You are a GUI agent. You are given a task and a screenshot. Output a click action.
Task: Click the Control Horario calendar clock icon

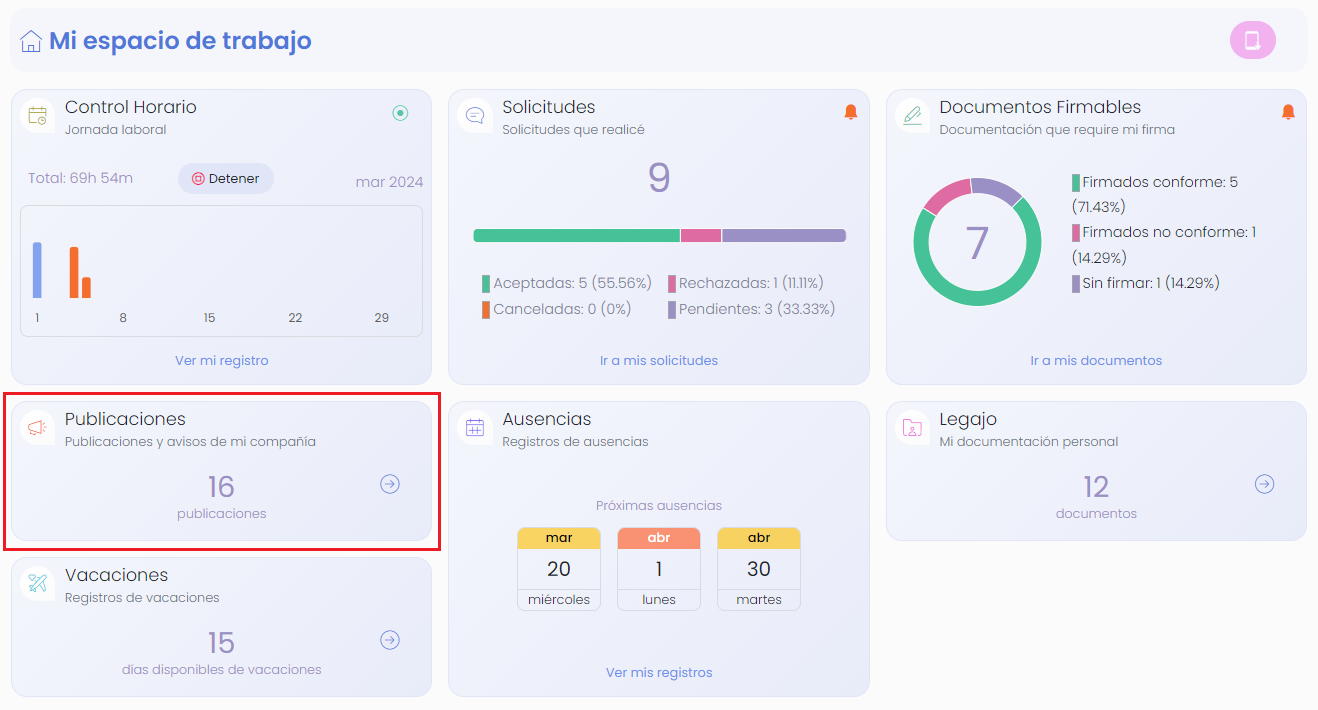click(38, 115)
